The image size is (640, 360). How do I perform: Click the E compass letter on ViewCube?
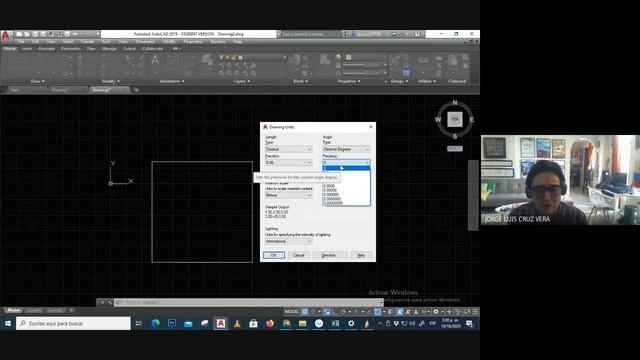click(x=471, y=120)
